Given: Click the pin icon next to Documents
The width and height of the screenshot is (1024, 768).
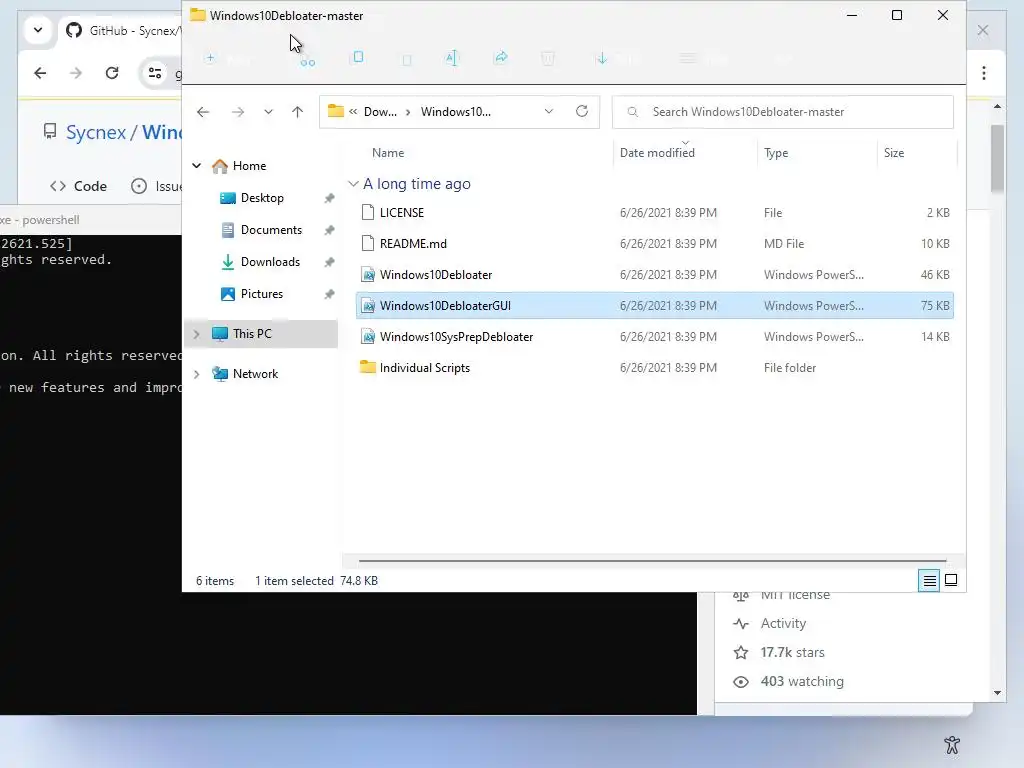Looking at the screenshot, I should [x=329, y=230].
